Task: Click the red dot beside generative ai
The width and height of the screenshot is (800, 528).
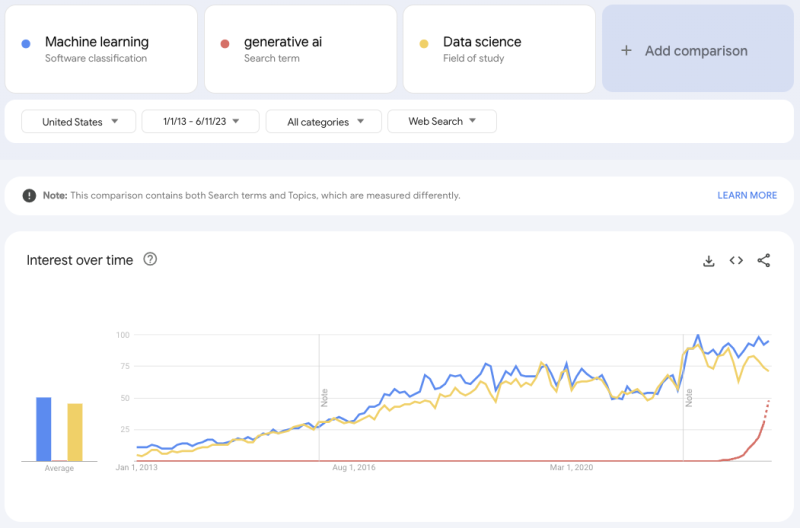Action: [225, 43]
